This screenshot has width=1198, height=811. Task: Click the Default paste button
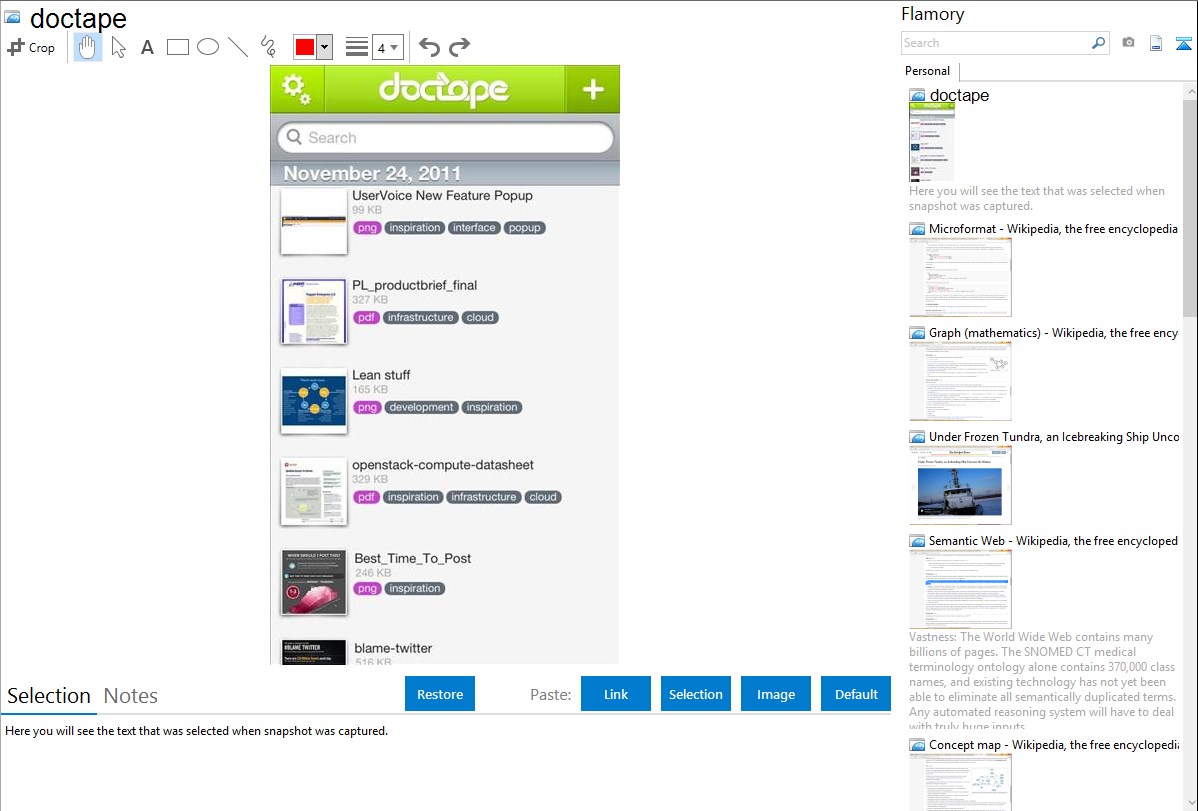[x=856, y=694]
